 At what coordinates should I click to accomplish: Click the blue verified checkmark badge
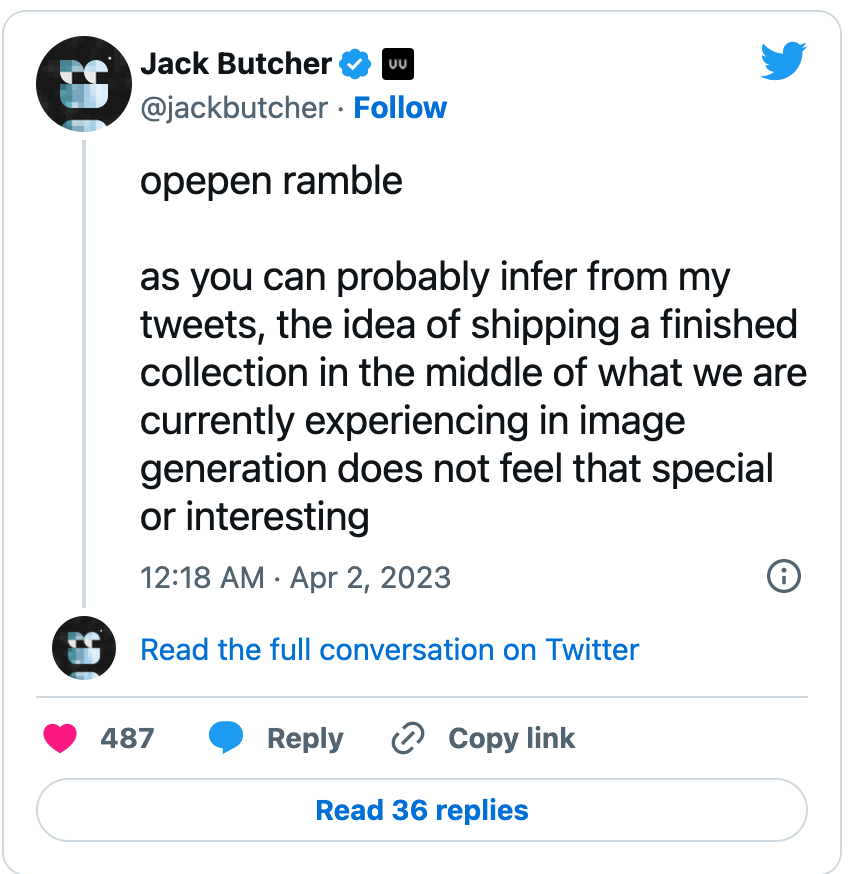(355, 64)
